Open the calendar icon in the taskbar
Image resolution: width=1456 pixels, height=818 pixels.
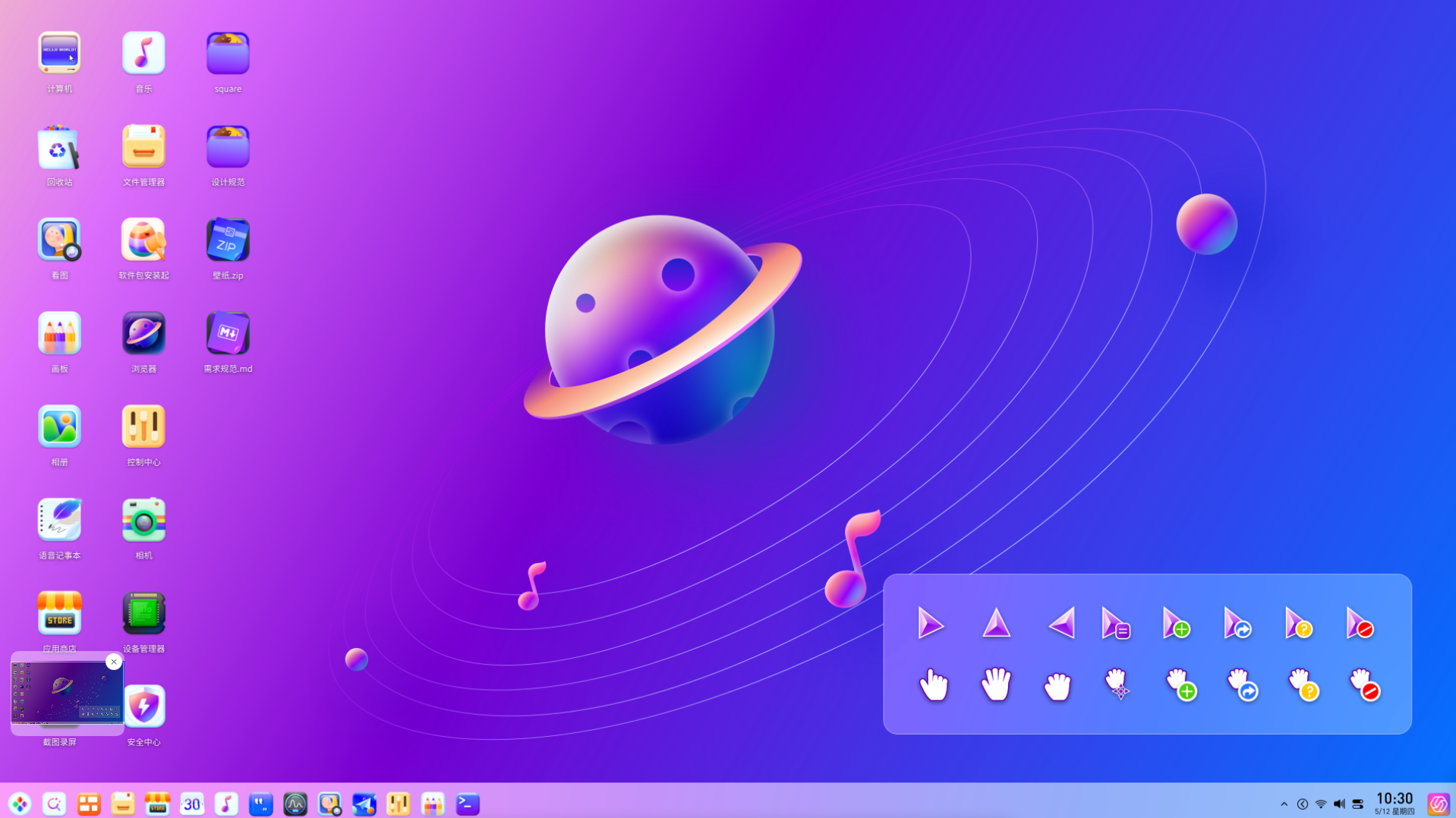tap(192, 804)
